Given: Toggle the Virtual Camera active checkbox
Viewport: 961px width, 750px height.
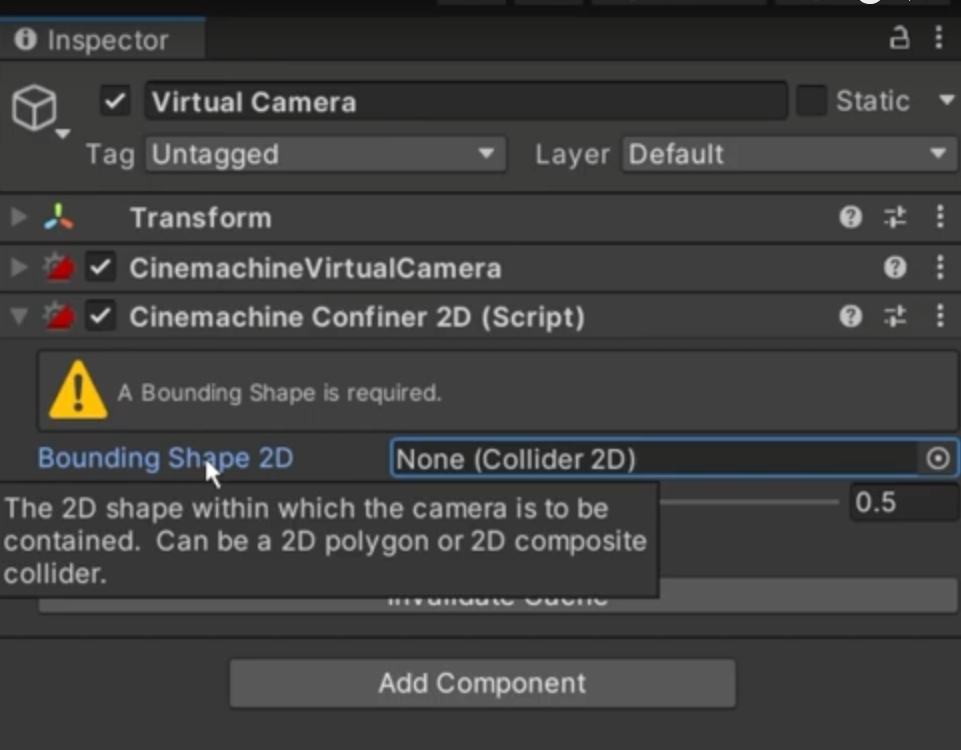Looking at the screenshot, I should click(x=115, y=101).
